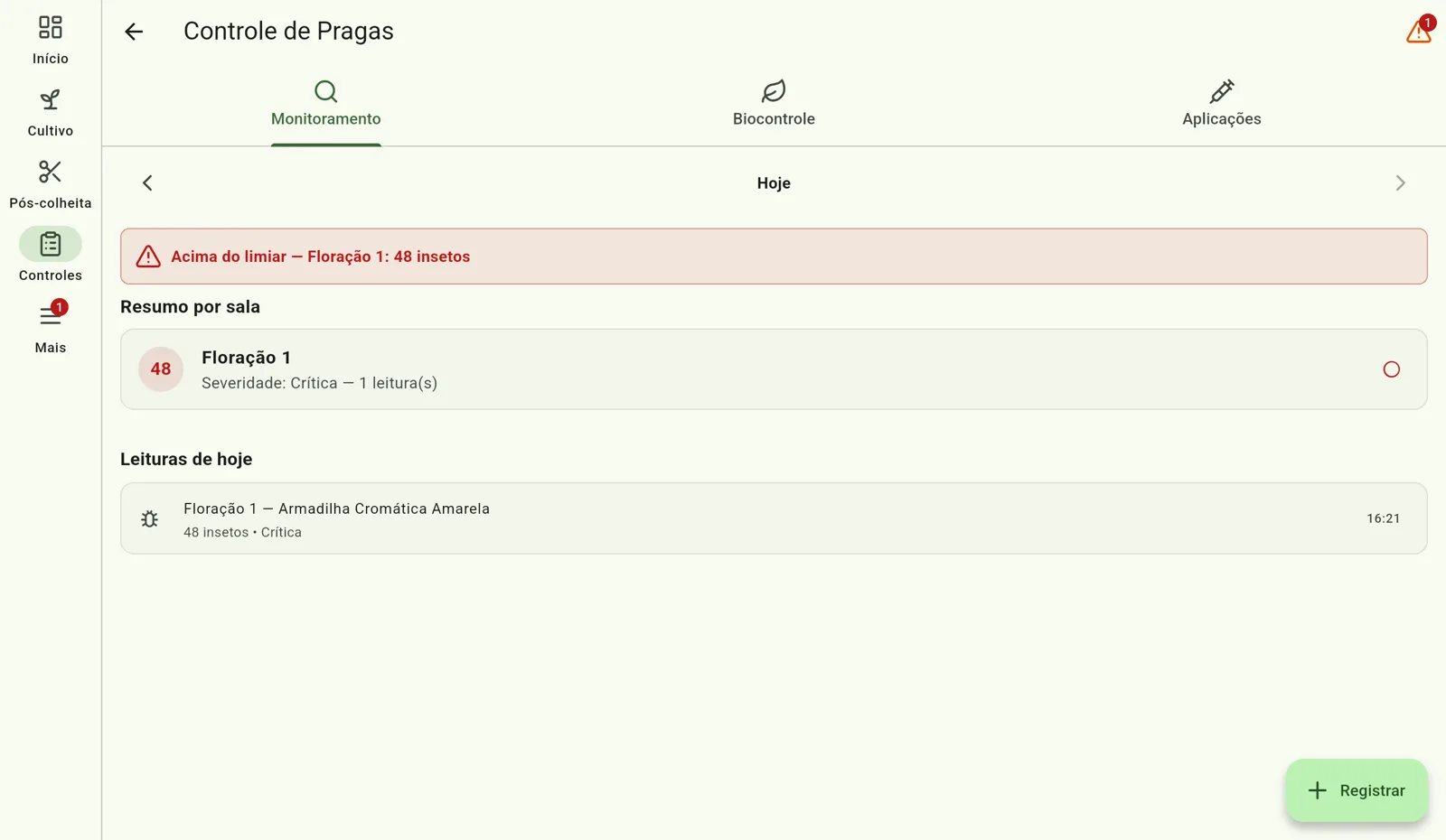Click the 'Leituras de hoje' heading
Viewport: 1446px width, 840px height.
click(x=186, y=460)
